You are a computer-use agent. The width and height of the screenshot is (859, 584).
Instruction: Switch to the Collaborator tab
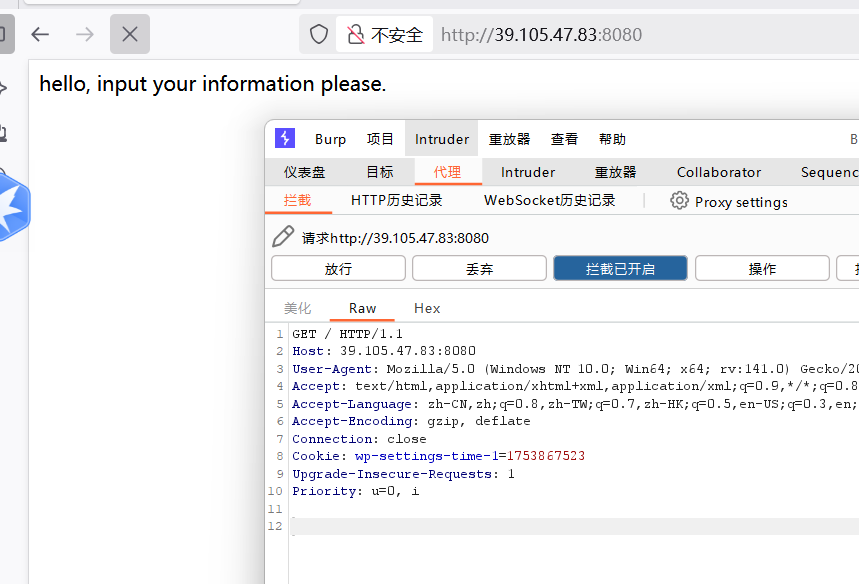(x=719, y=172)
